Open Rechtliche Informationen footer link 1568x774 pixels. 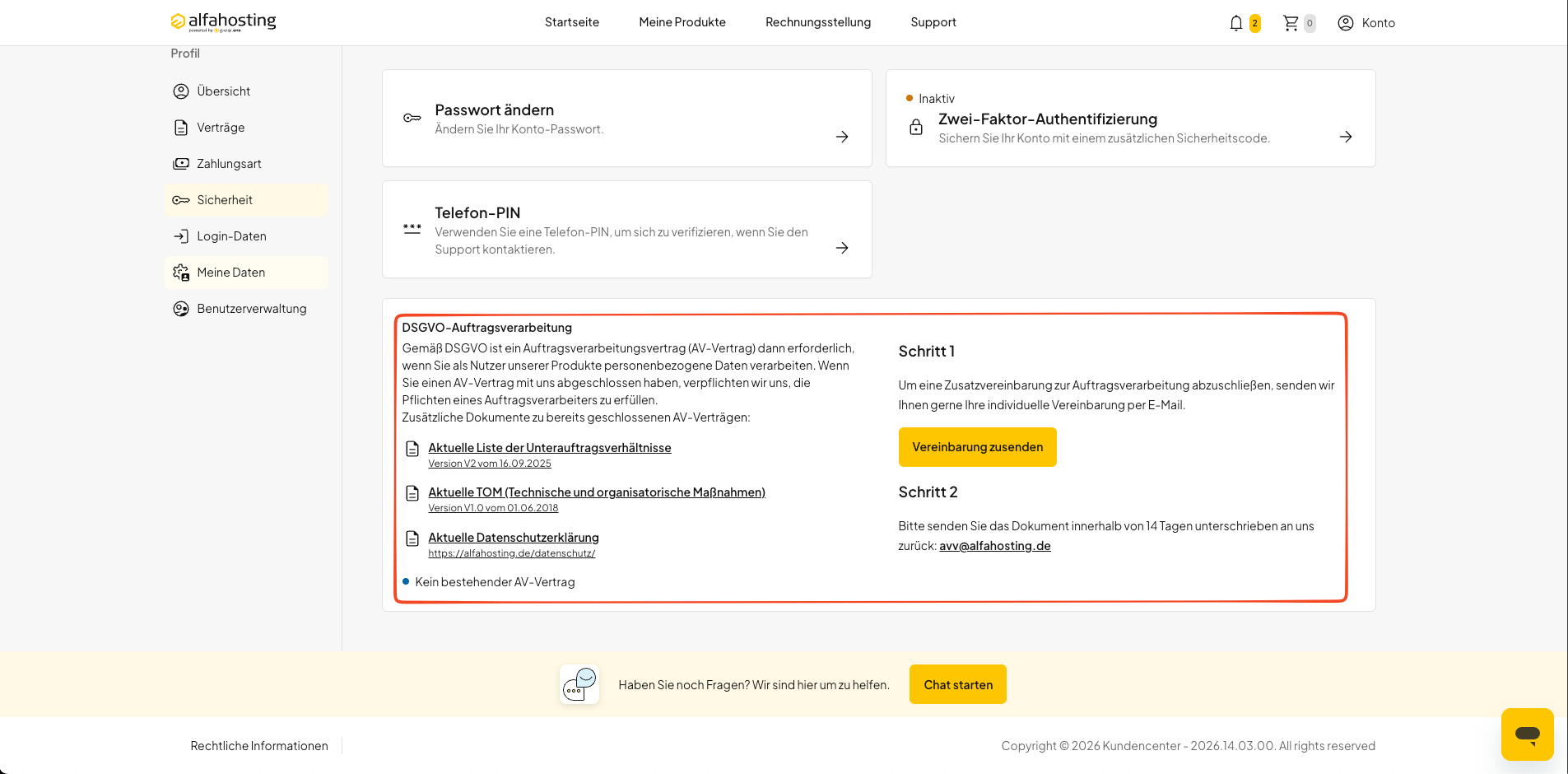coord(259,746)
